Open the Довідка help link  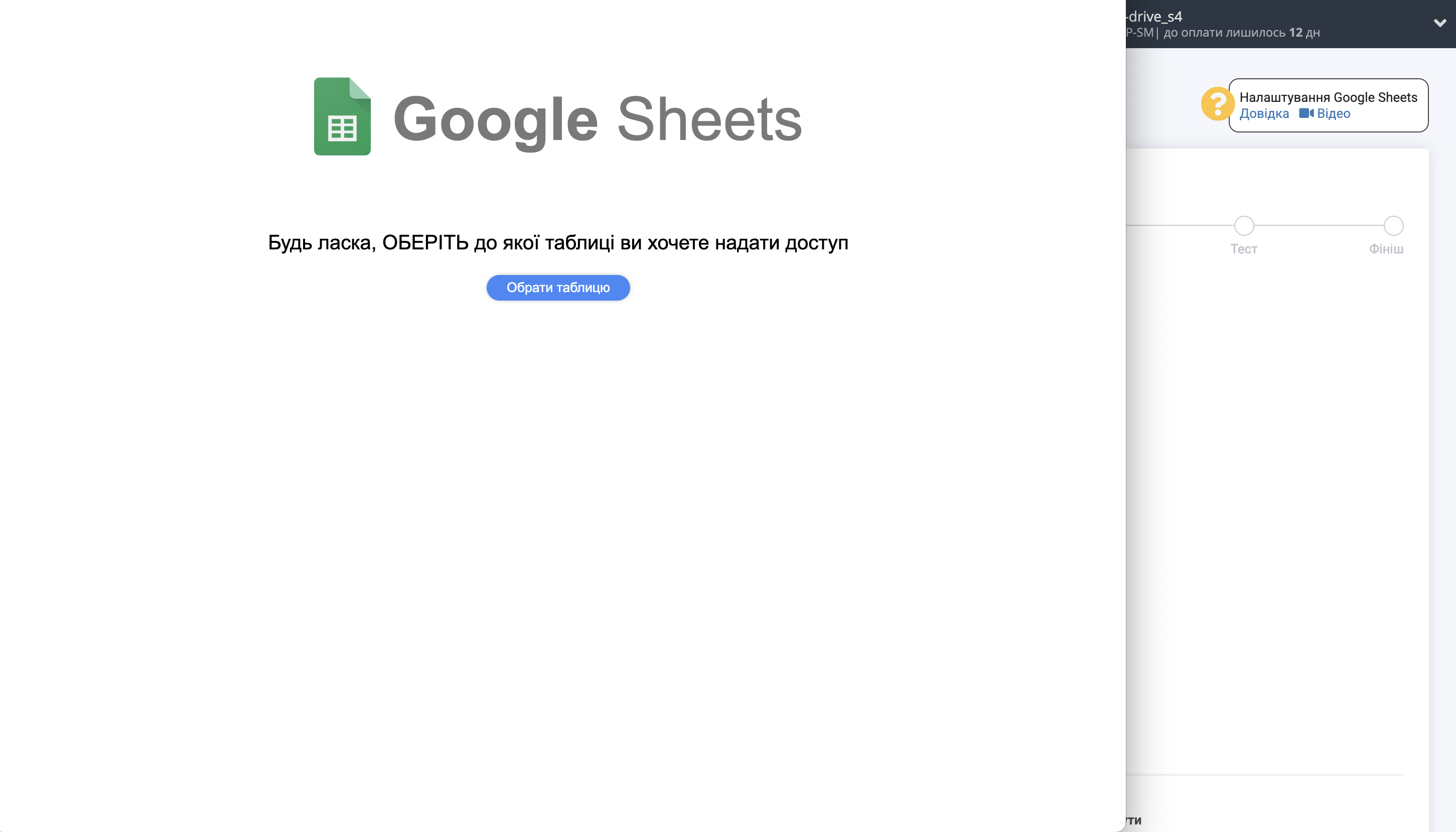click(1264, 114)
